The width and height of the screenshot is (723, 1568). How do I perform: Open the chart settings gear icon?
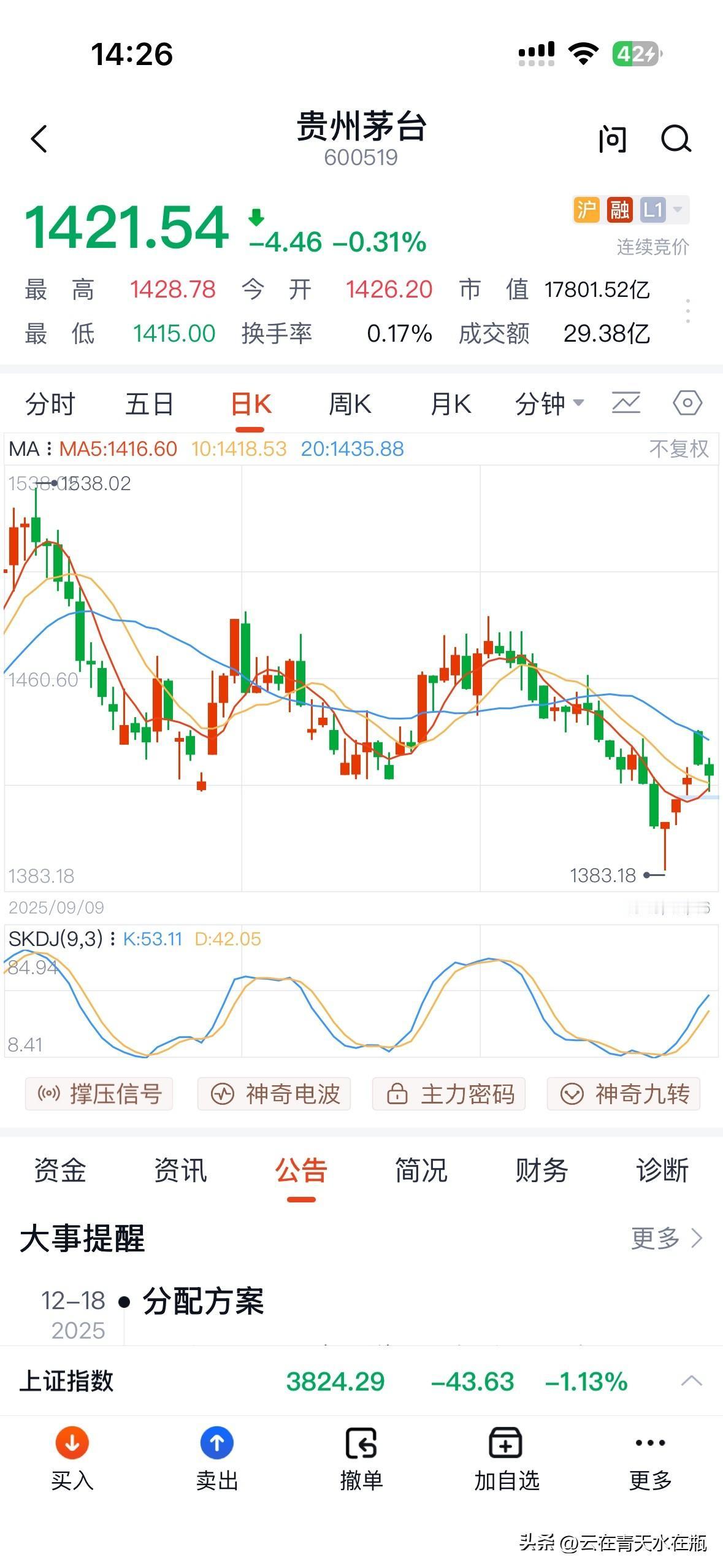point(689,403)
